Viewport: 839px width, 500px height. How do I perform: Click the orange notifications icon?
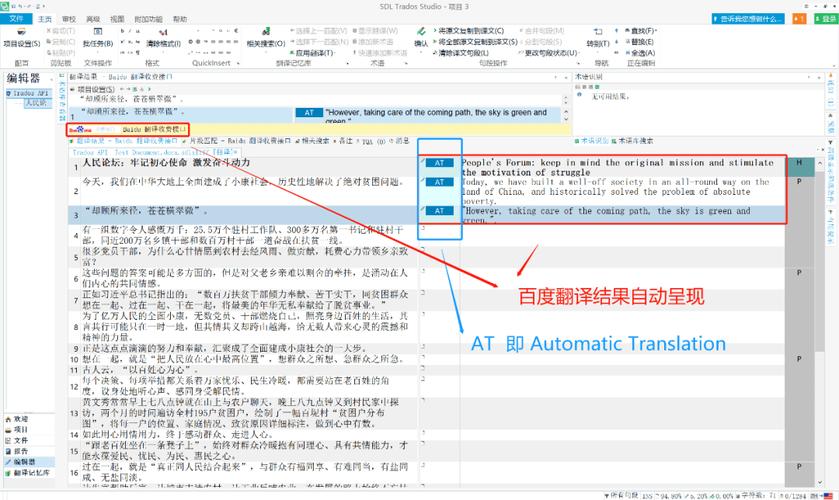click(x=799, y=19)
